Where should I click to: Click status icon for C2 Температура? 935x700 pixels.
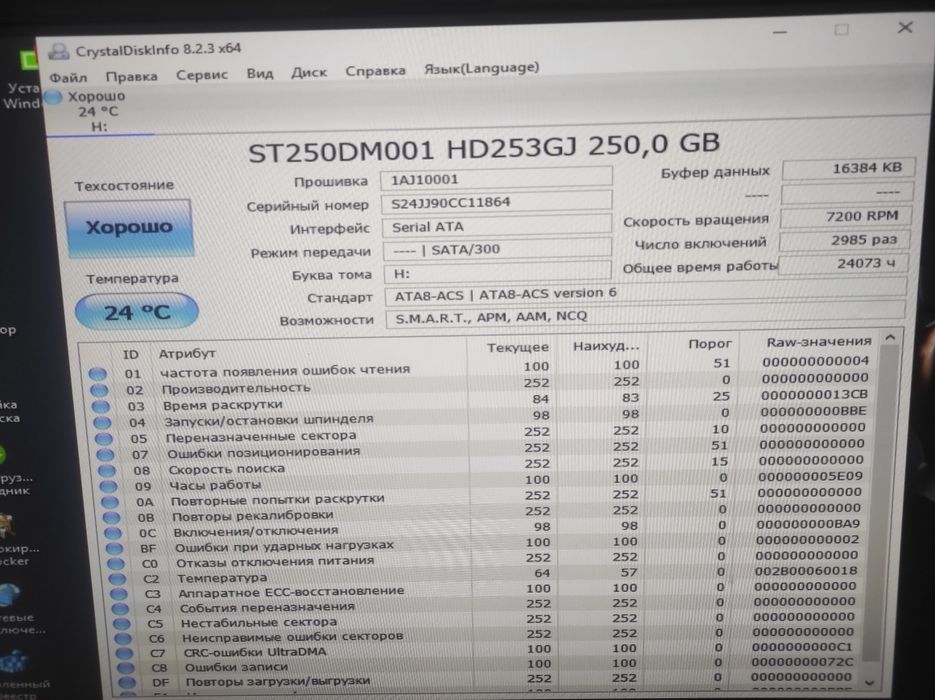point(117,579)
